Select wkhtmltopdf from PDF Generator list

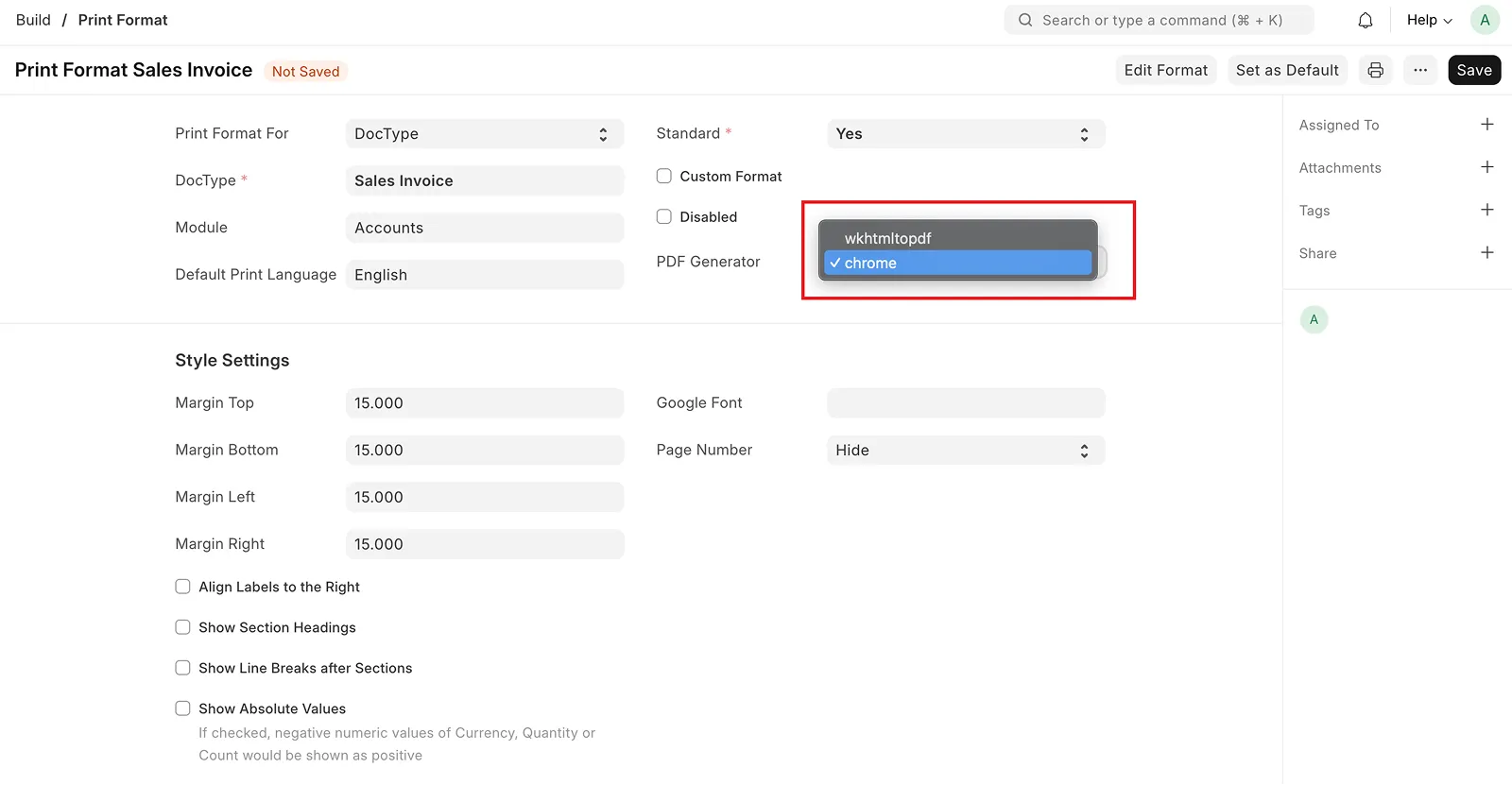888,238
